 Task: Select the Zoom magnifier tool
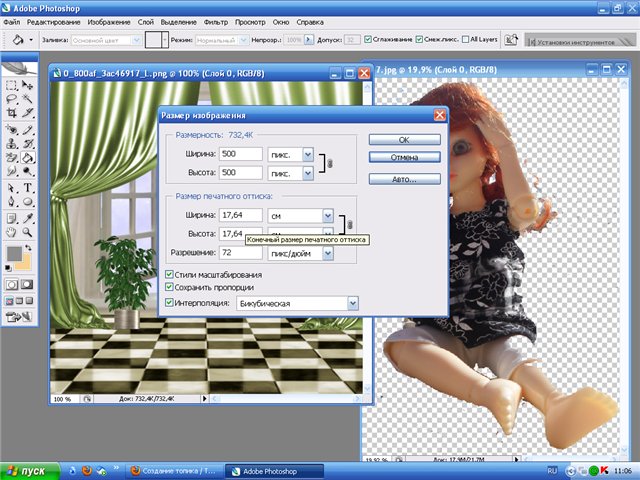28,230
